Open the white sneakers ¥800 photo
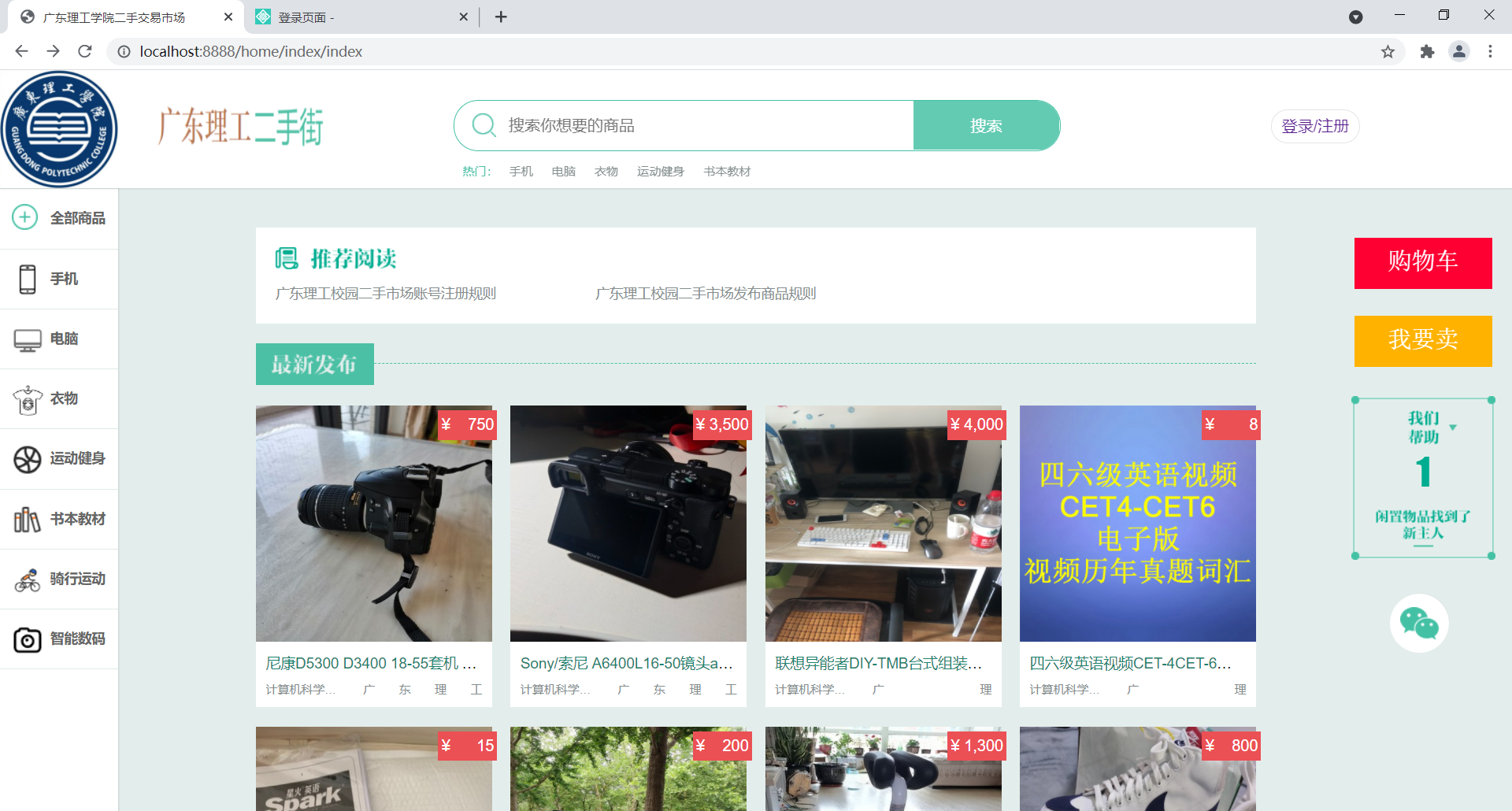 click(x=1138, y=769)
